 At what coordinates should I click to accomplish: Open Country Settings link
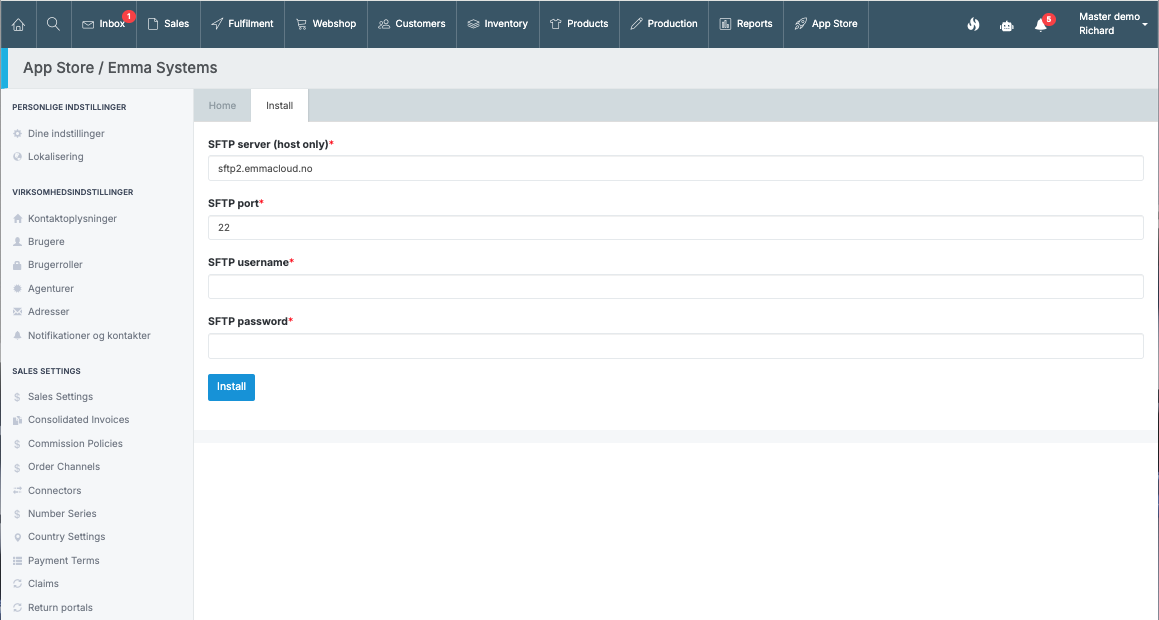tap(67, 537)
